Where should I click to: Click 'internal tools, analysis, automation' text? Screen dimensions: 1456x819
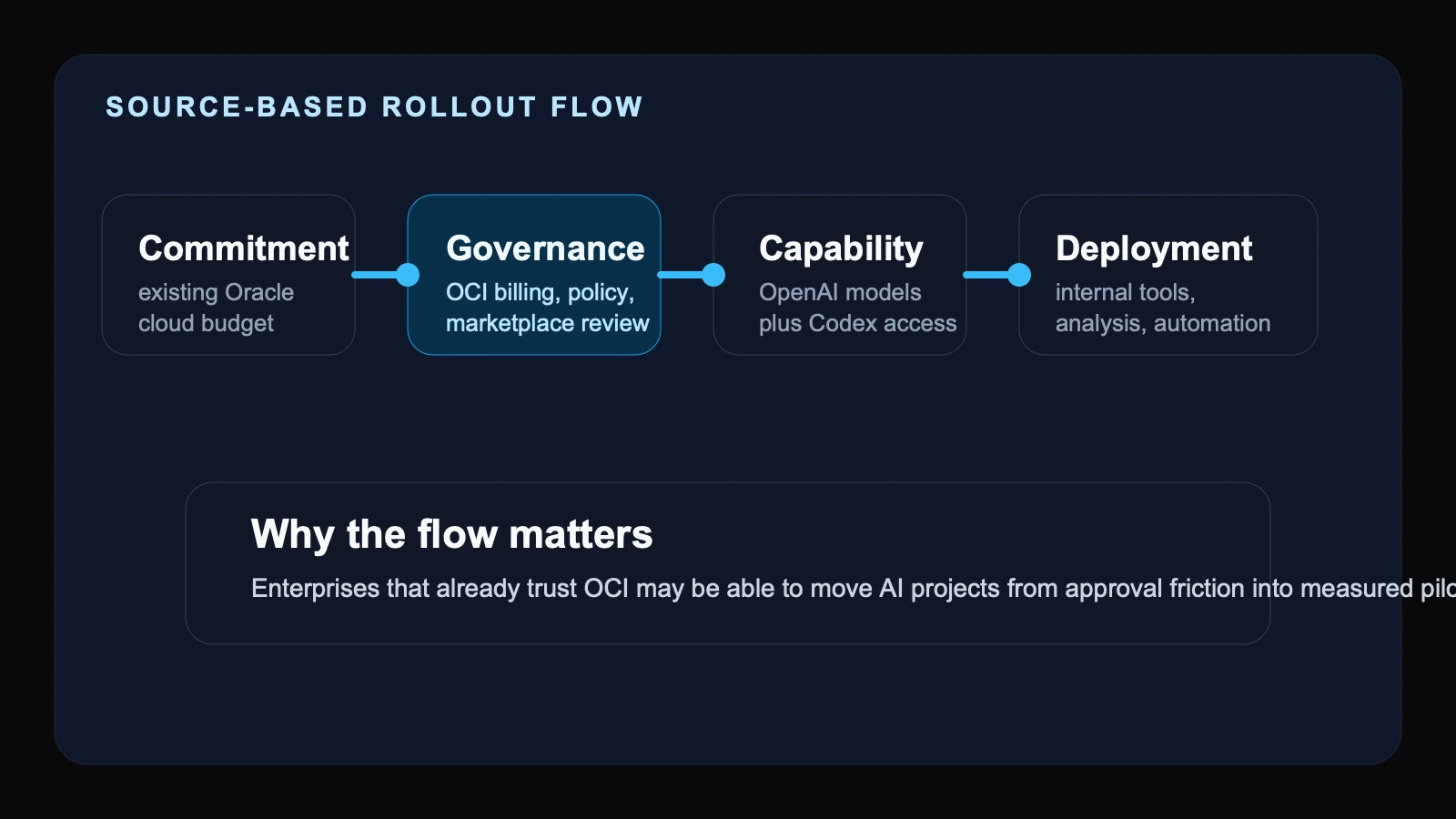[1163, 308]
